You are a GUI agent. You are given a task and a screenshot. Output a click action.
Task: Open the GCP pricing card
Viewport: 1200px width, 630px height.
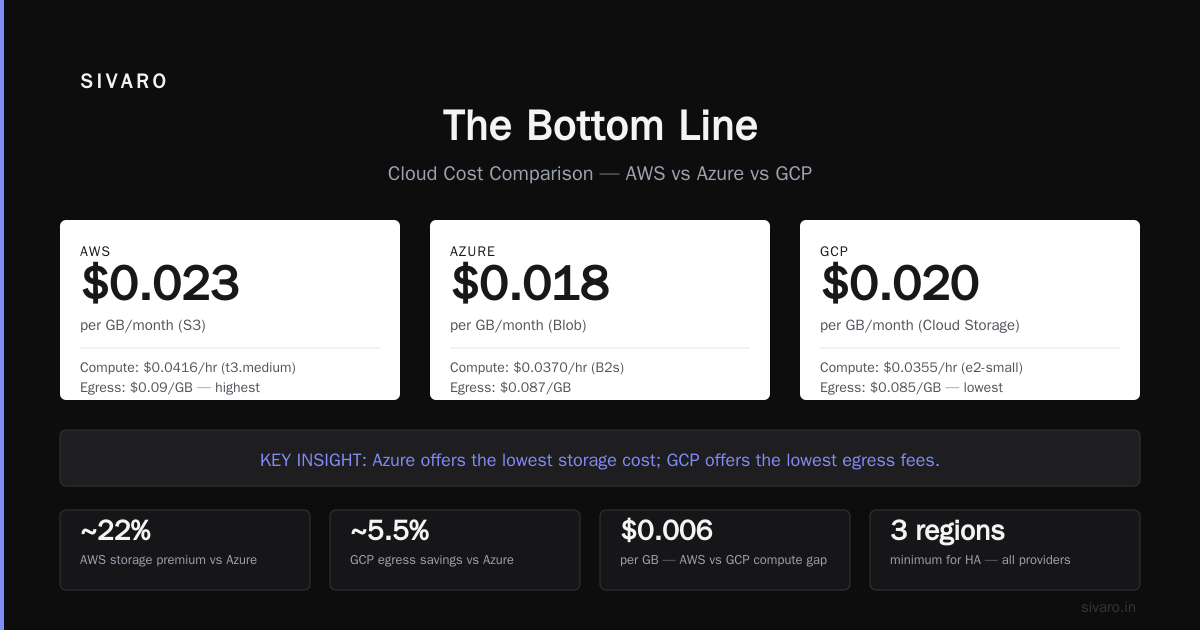(x=970, y=310)
